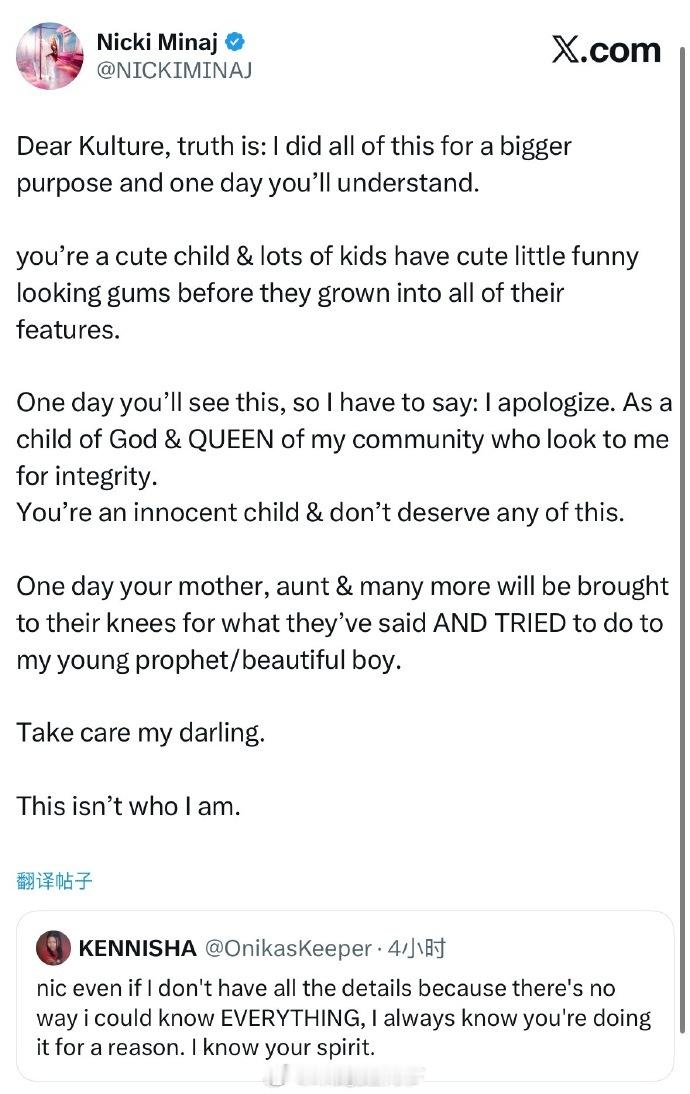
Task: Click the 'You're an innocent child' sentence
Action: 320,513
